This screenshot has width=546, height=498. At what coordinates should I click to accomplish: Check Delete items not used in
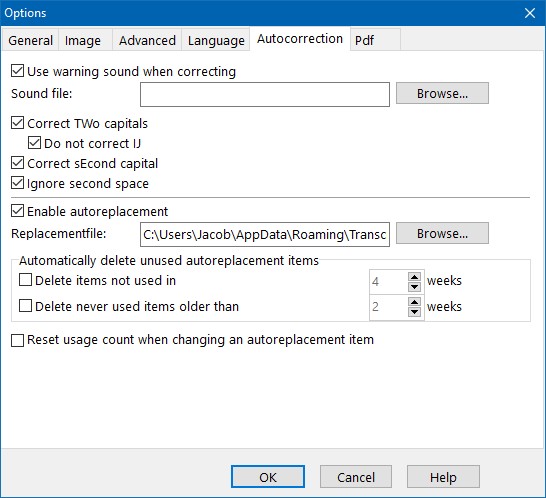click(x=25, y=280)
